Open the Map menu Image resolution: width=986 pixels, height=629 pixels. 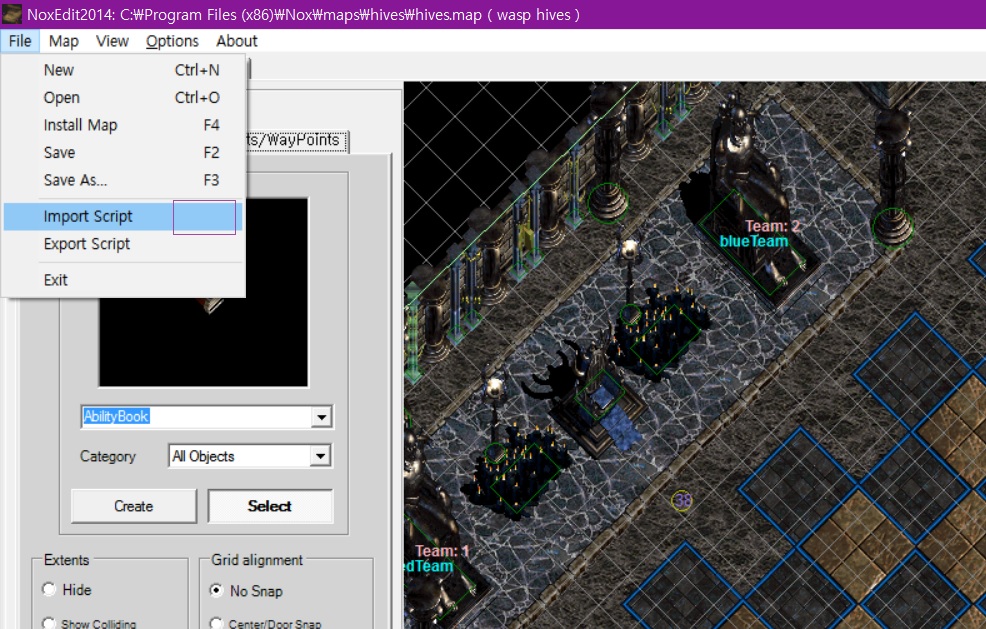64,41
